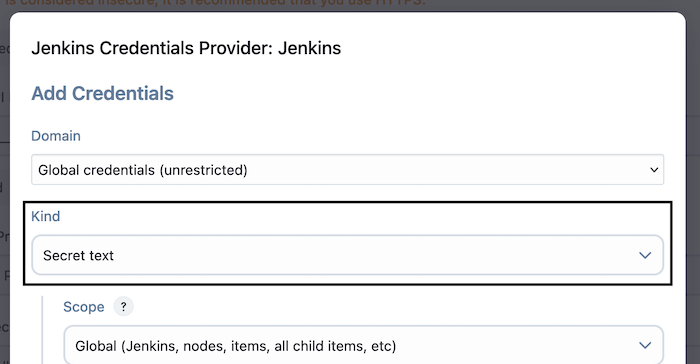Screen dimensions: 700x364
Task: Open the Scope help question mark
Action: click(123, 307)
